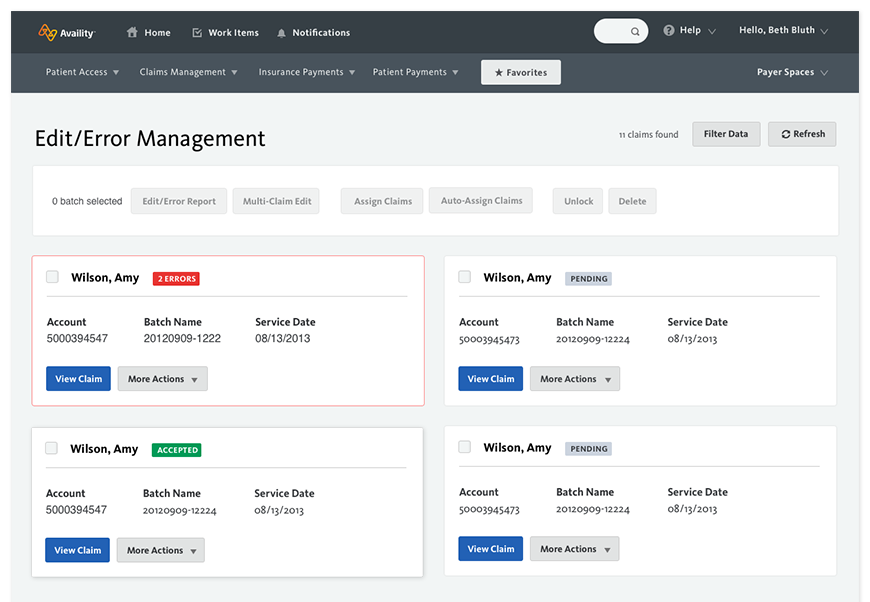Click account number on 2 Errors card
This screenshot has height=602, width=870.
(77, 338)
